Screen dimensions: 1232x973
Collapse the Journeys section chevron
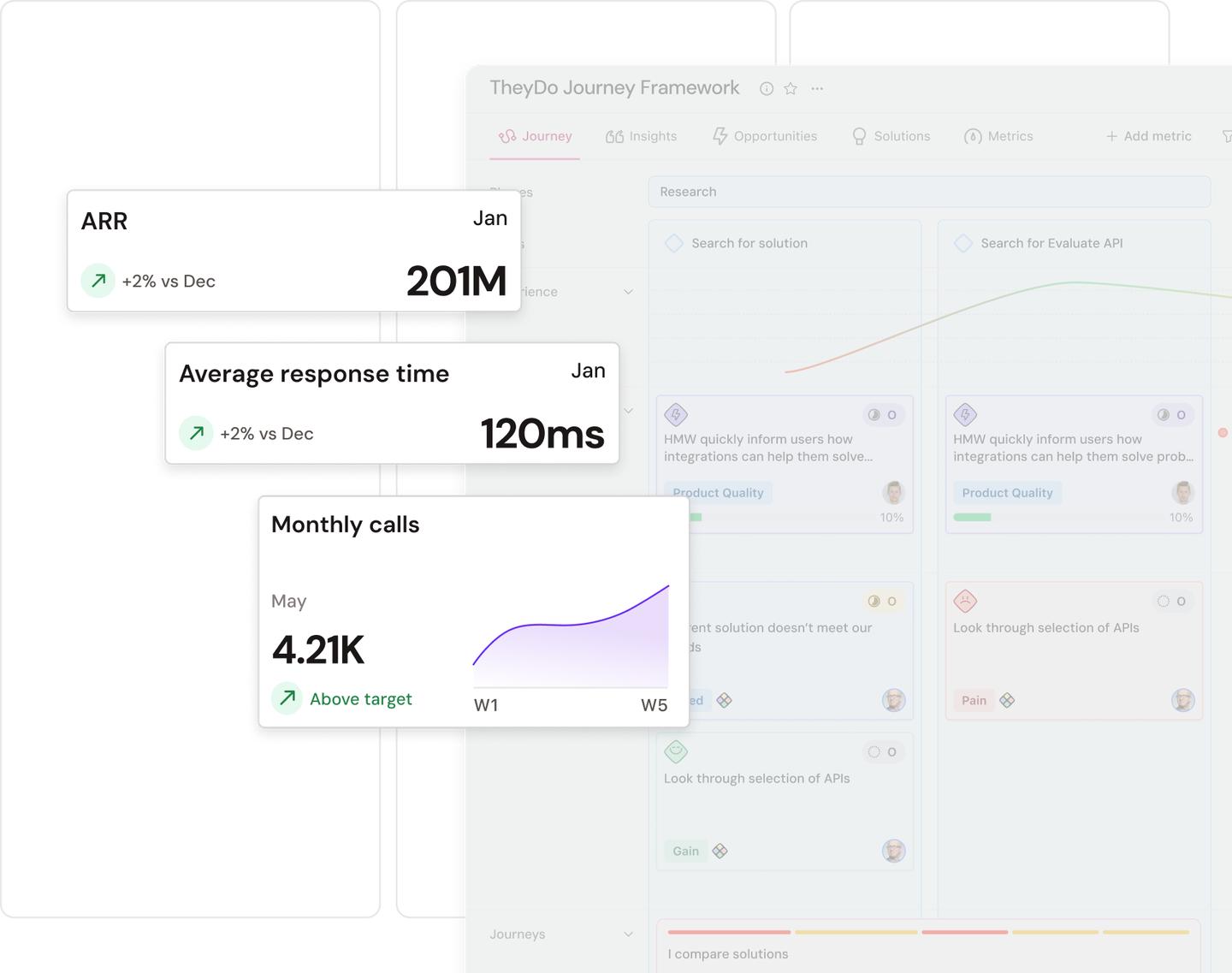629,934
